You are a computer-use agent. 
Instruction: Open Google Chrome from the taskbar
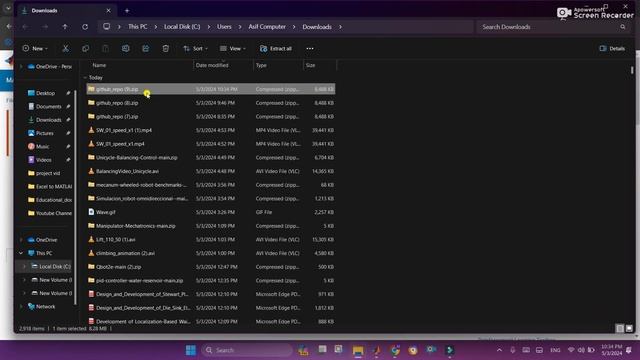coord(395,350)
